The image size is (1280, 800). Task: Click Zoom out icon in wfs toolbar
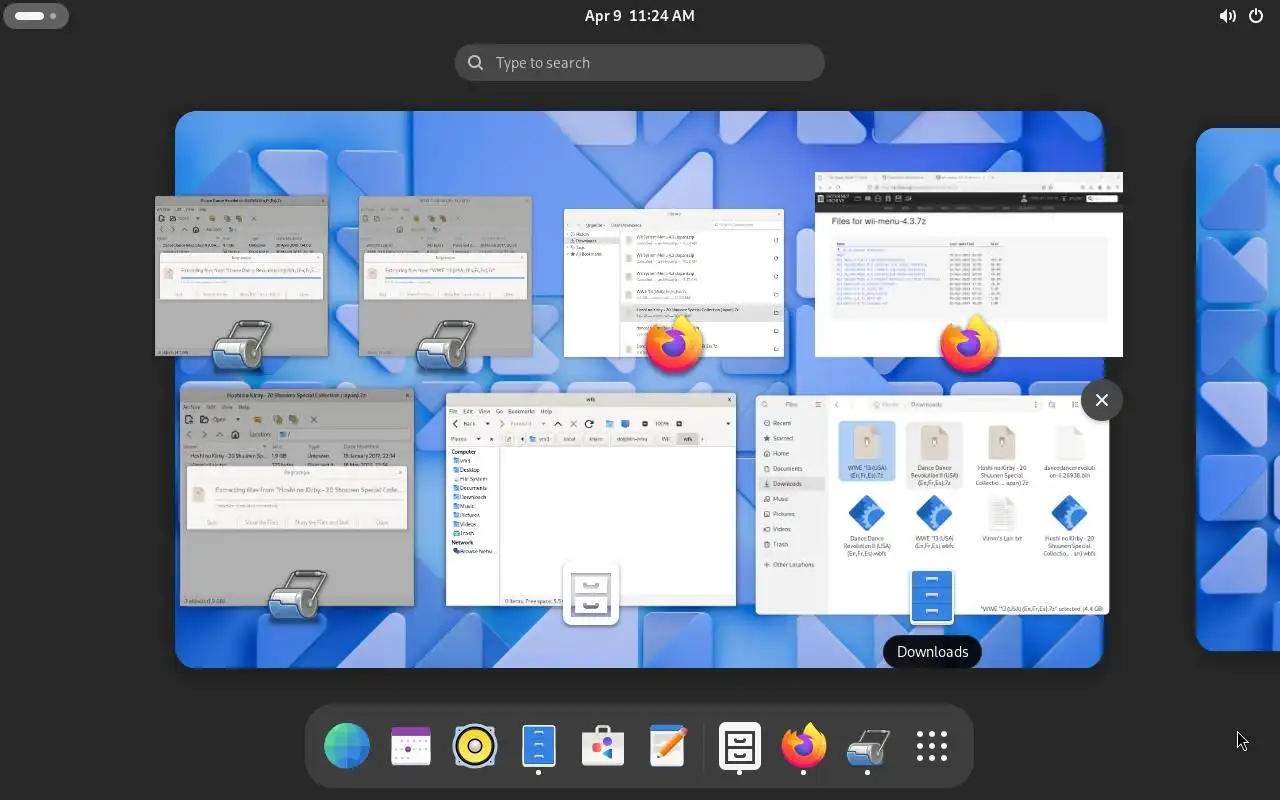(645, 424)
